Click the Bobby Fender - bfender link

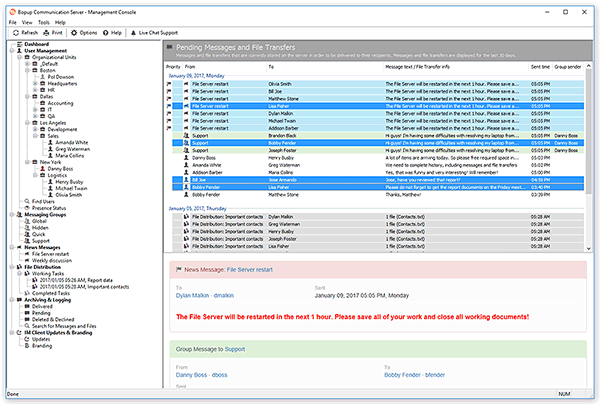click(x=414, y=375)
